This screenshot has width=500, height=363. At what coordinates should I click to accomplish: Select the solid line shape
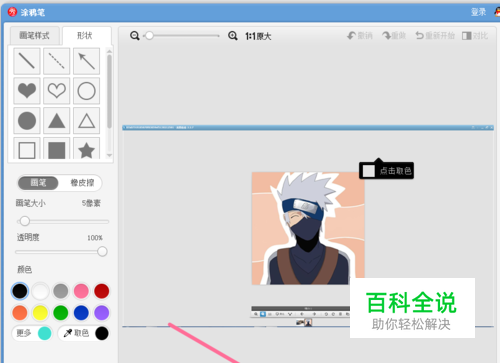pyautogui.click(x=27, y=61)
